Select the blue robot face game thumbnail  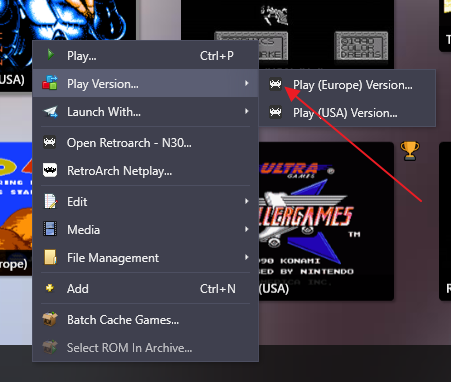coord(68,20)
